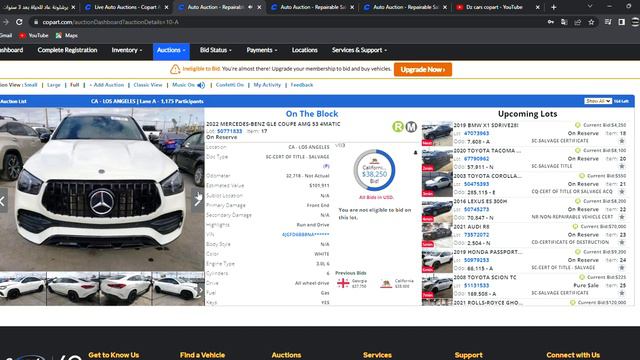Close the Dz cars copart YouTube tab

[x=538, y=7]
